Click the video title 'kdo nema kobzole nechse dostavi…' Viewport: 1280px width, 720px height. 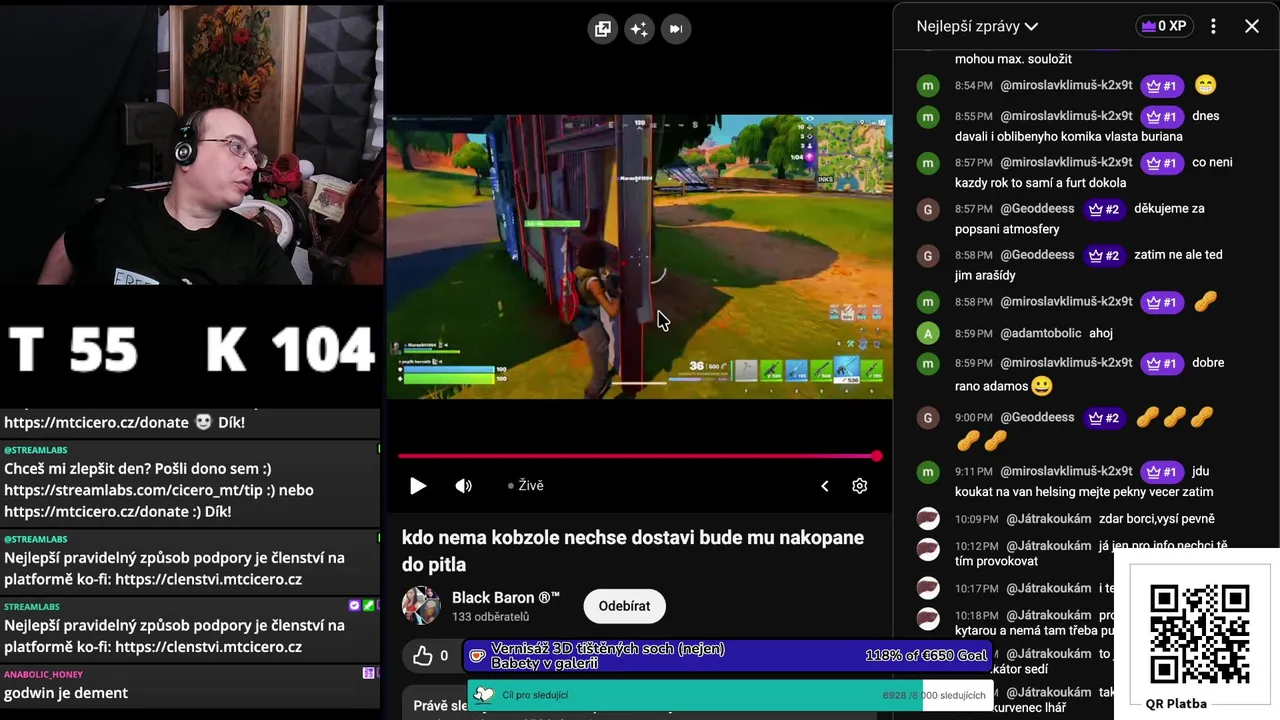pos(633,551)
